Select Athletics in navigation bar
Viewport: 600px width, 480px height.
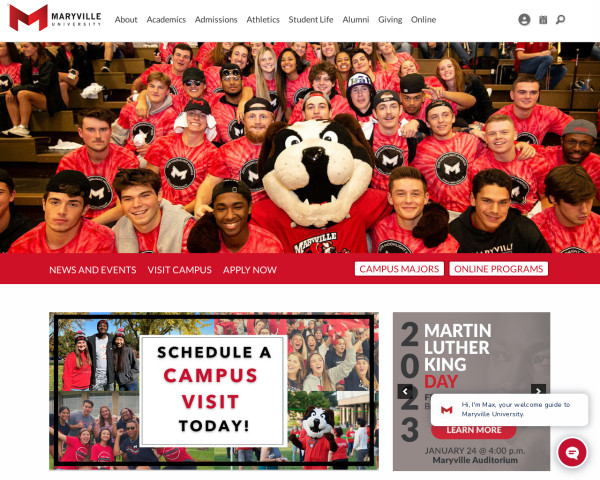point(263,20)
